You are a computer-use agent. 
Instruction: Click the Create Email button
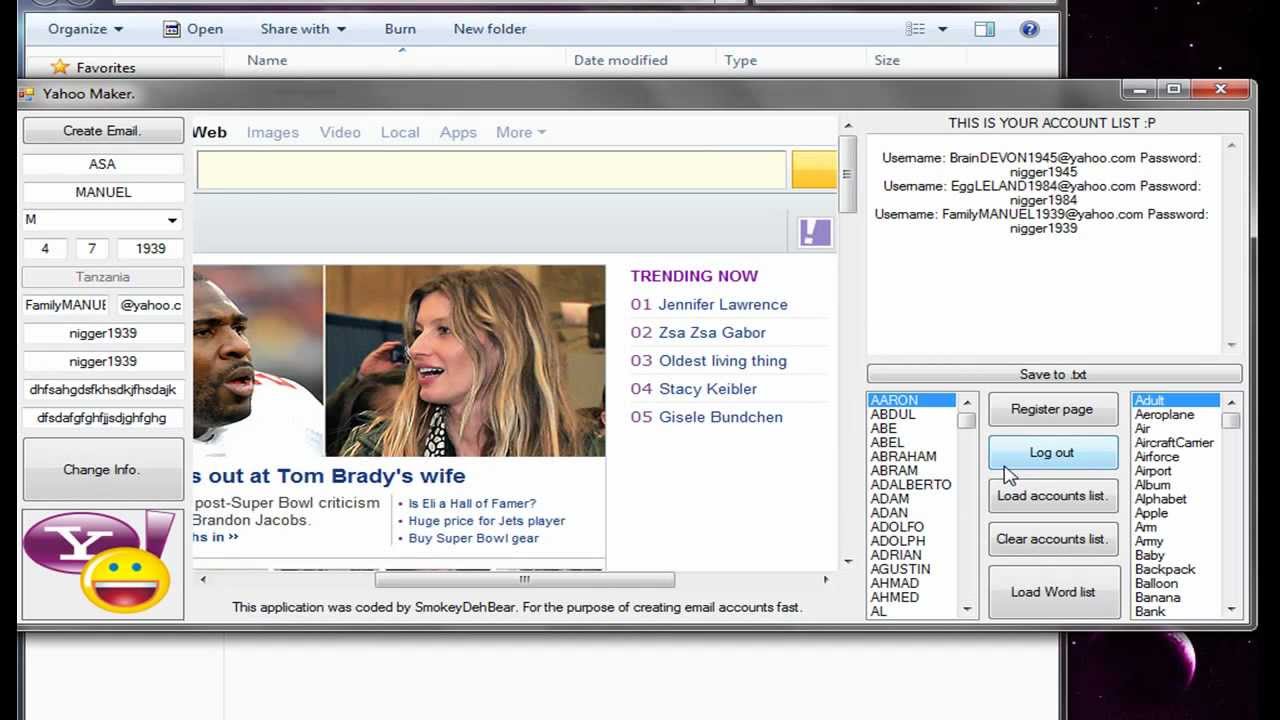pyautogui.click(x=103, y=131)
